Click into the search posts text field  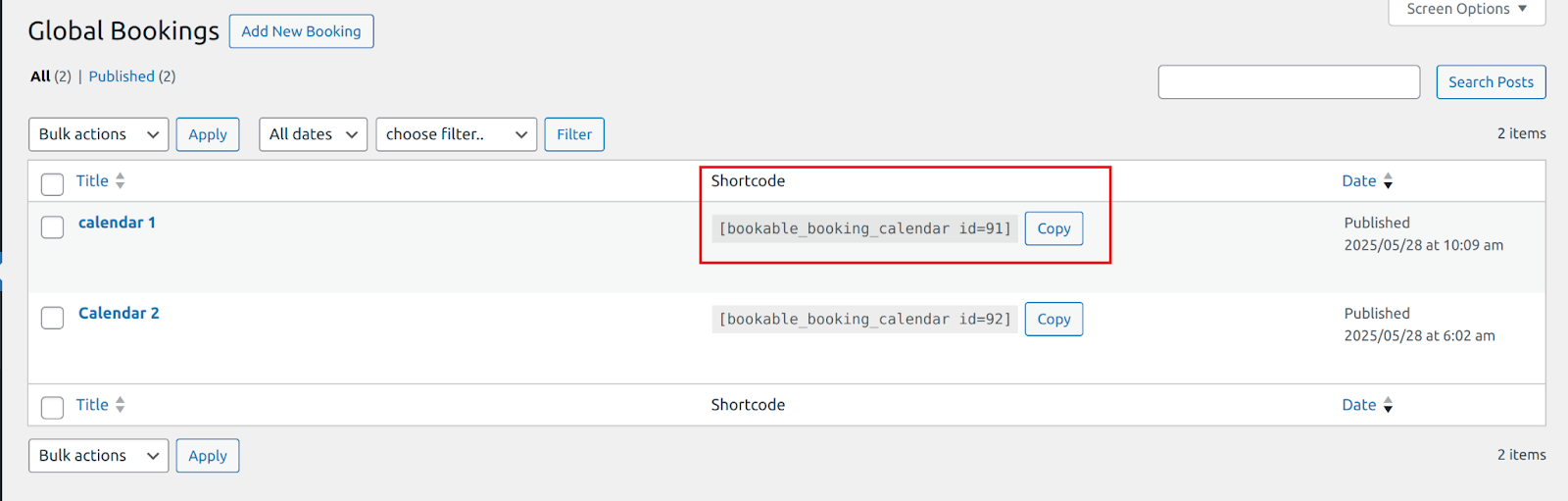(1289, 82)
